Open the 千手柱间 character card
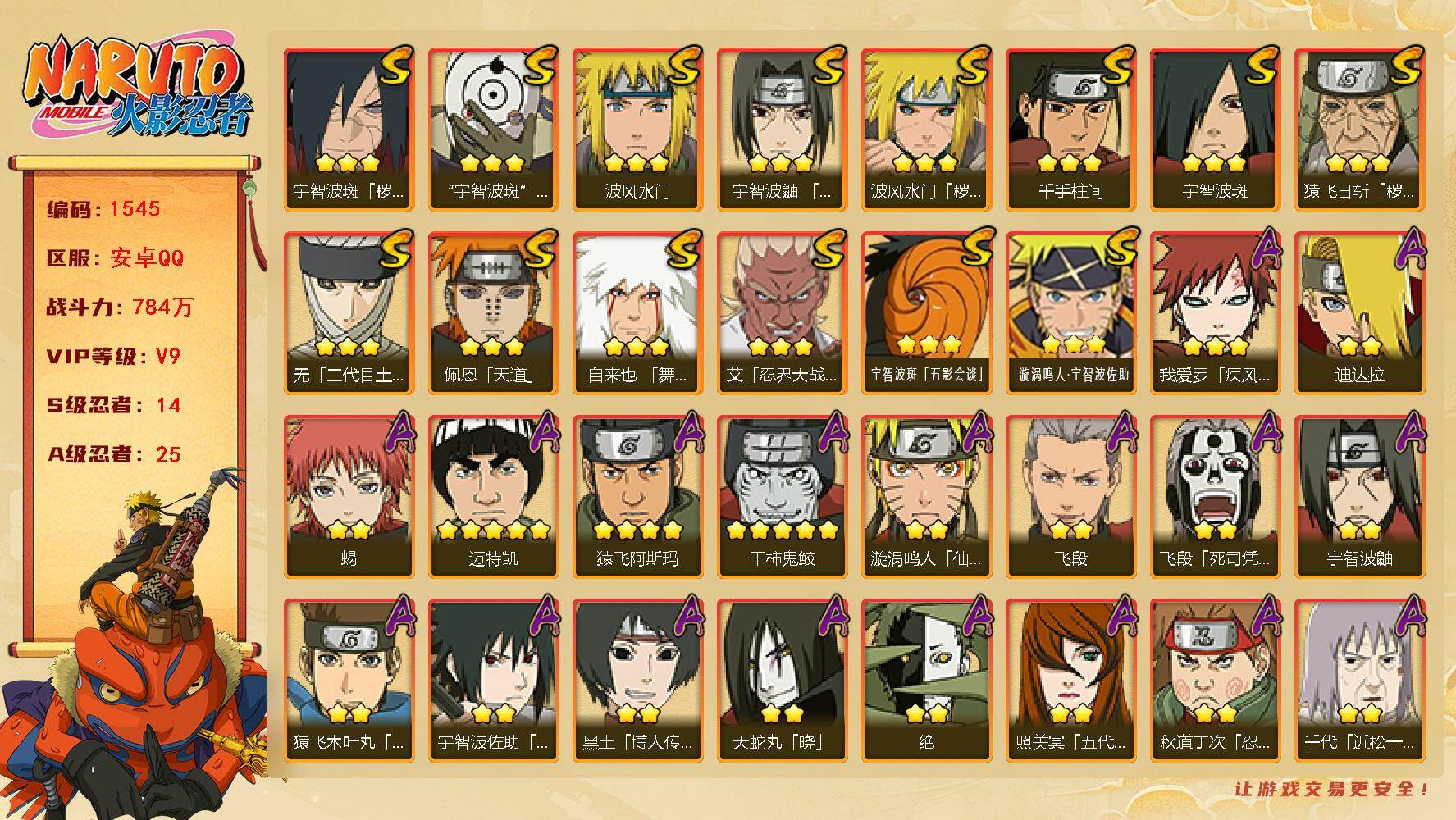The width and height of the screenshot is (1456, 820). point(1070,129)
